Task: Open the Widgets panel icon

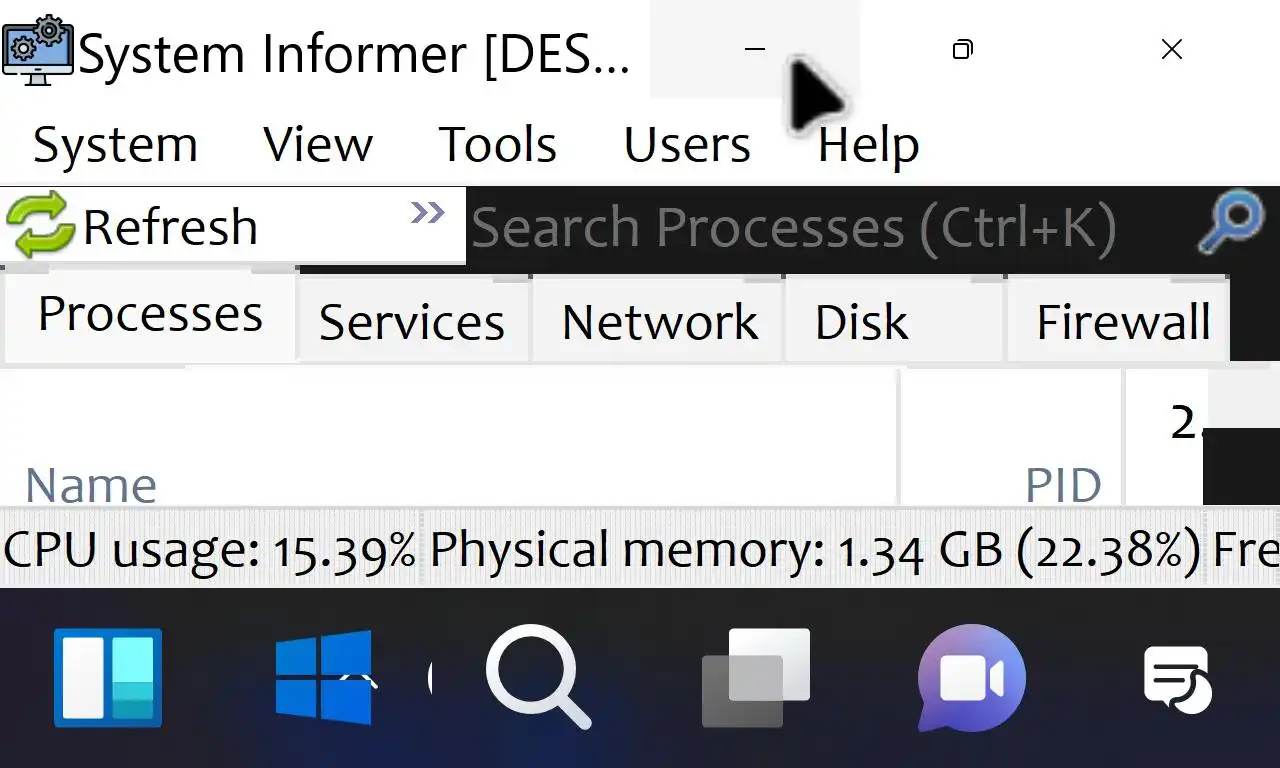Action: [108, 677]
